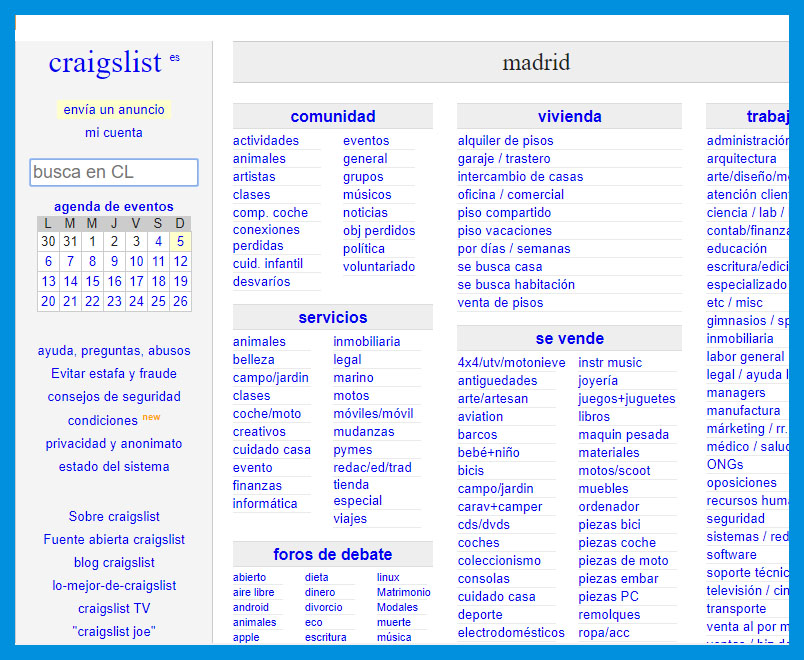Open 'viajes' under servicios

350,518
